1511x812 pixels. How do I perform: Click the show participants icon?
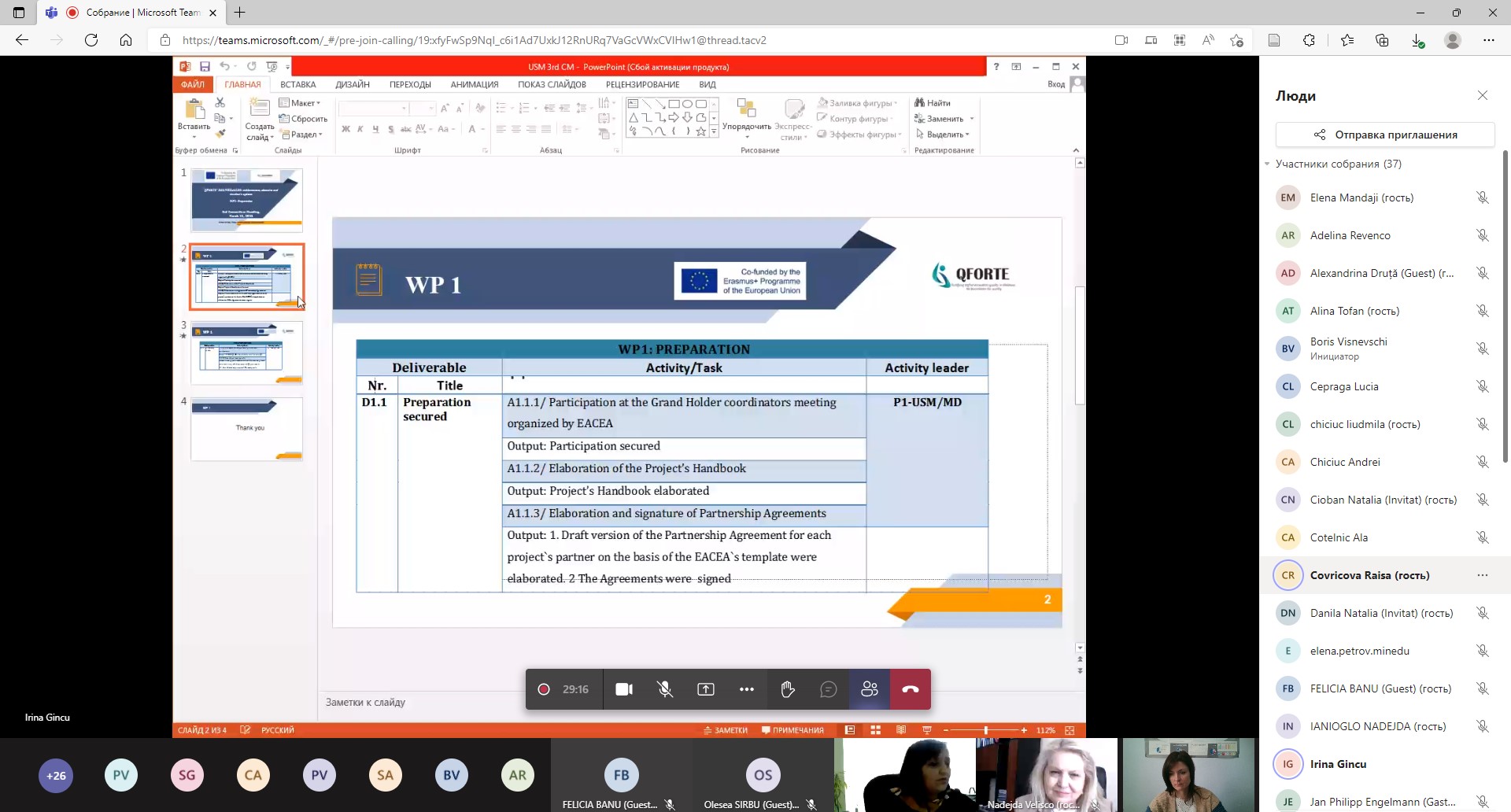pos(869,689)
